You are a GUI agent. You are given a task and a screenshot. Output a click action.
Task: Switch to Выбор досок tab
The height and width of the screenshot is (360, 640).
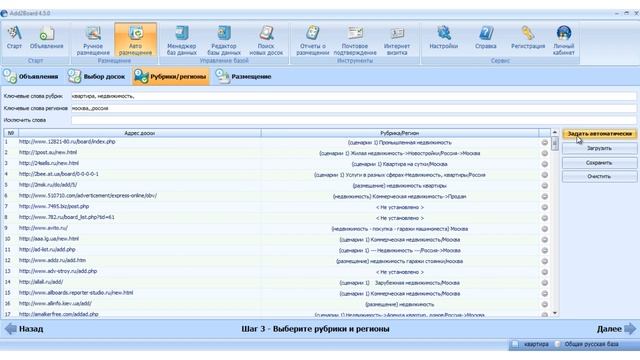96,76
